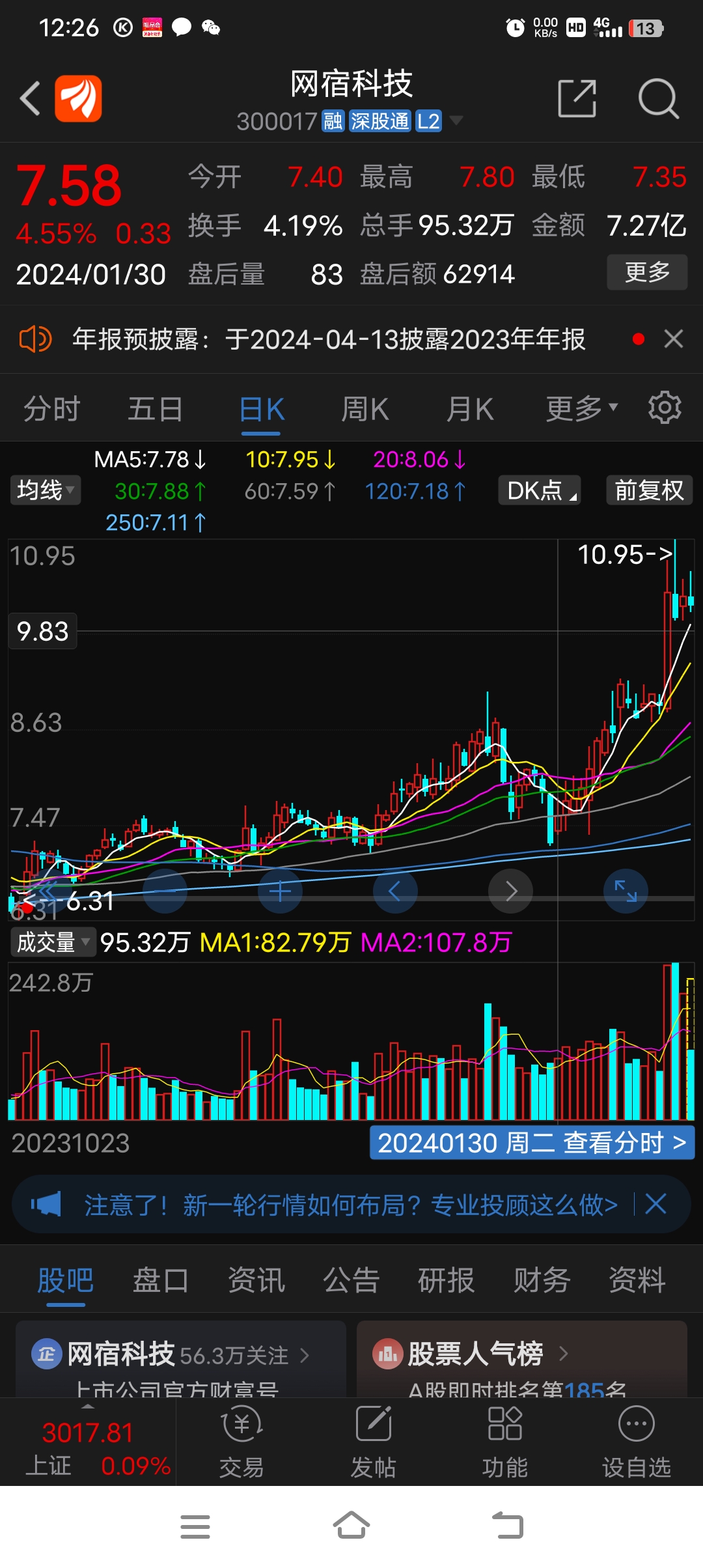This screenshot has height=1568, width=703.
Task: Tap the MA5:7.78 moving average value
Action: [150, 460]
